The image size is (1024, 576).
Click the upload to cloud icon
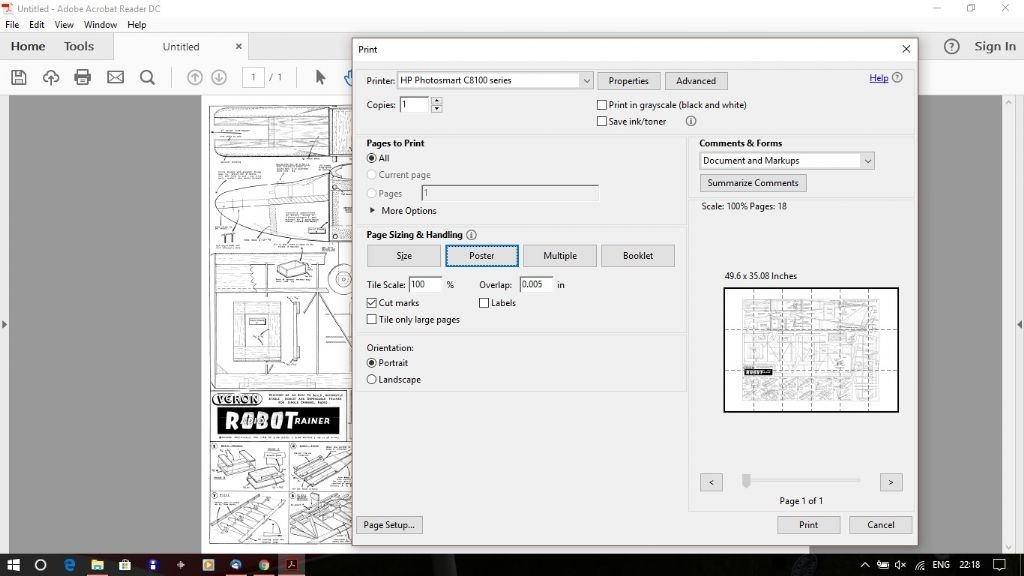[x=50, y=77]
